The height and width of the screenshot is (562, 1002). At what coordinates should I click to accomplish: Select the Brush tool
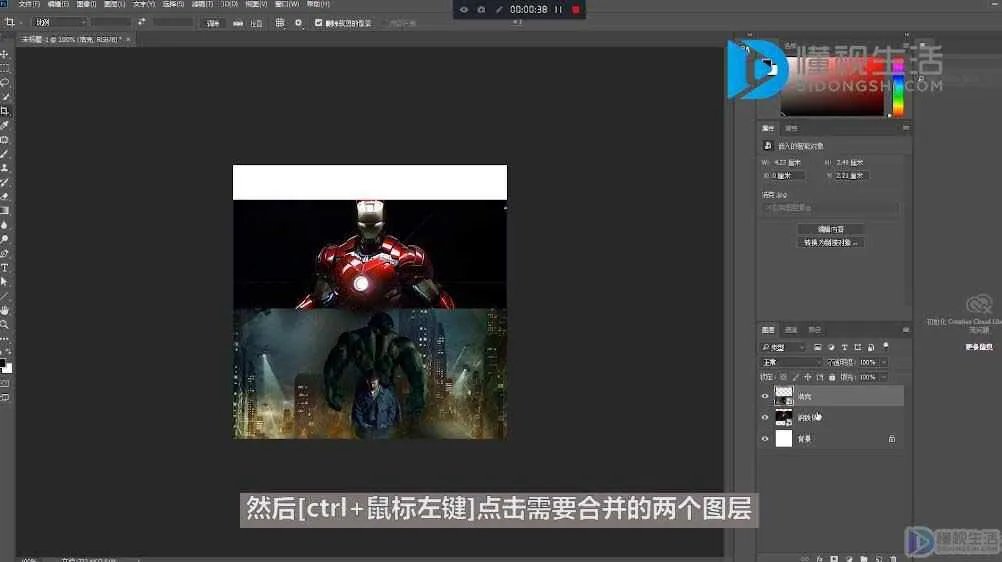click(x=4, y=154)
